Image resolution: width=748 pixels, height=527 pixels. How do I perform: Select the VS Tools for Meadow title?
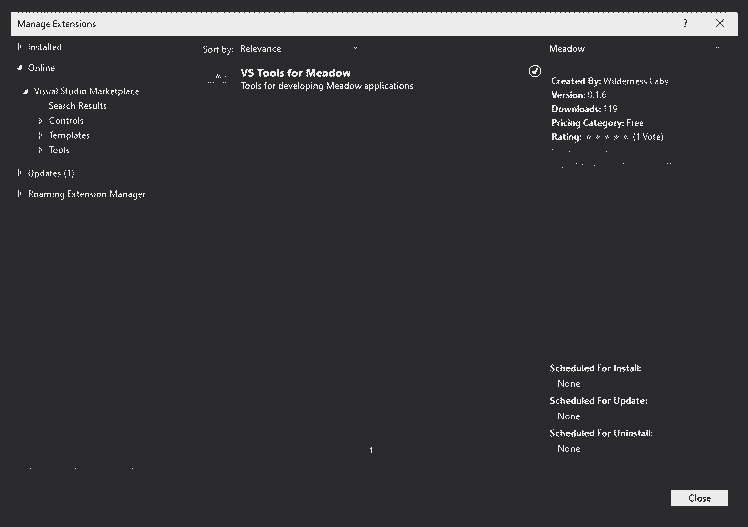(x=295, y=73)
